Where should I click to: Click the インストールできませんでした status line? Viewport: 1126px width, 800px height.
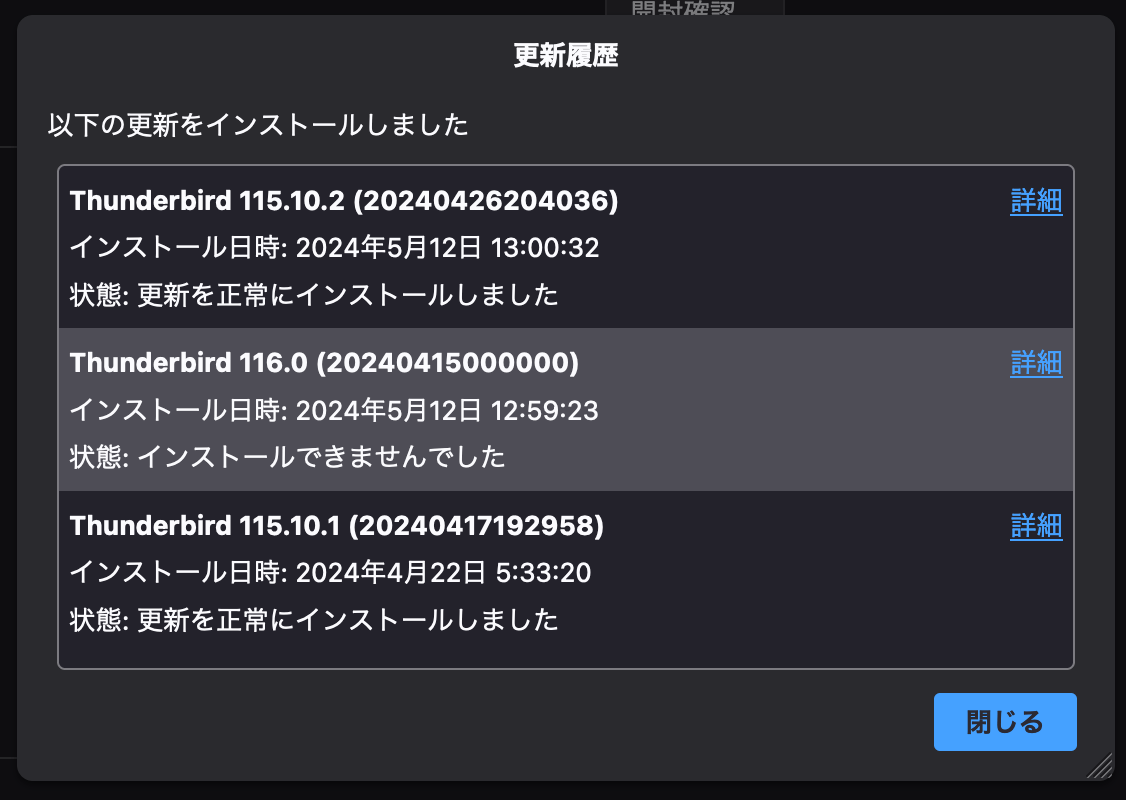coord(287,457)
